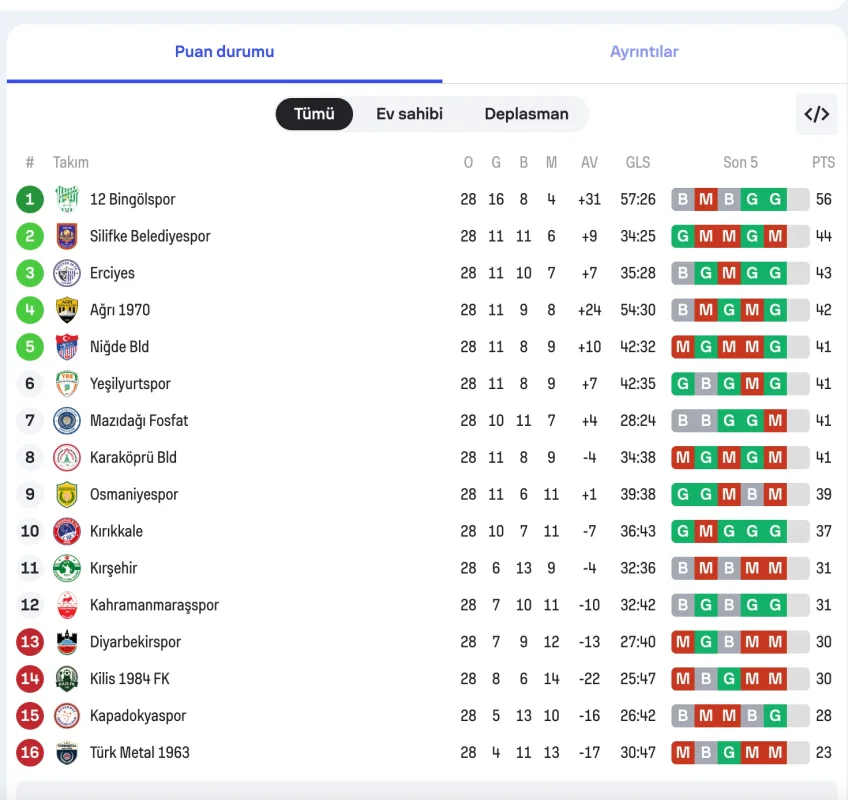Open the Puan durumu tab

224,52
